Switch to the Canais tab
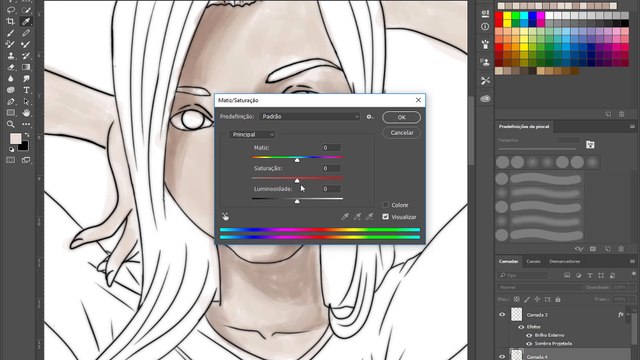Screen dimensions: 640x360 tap(533, 261)
